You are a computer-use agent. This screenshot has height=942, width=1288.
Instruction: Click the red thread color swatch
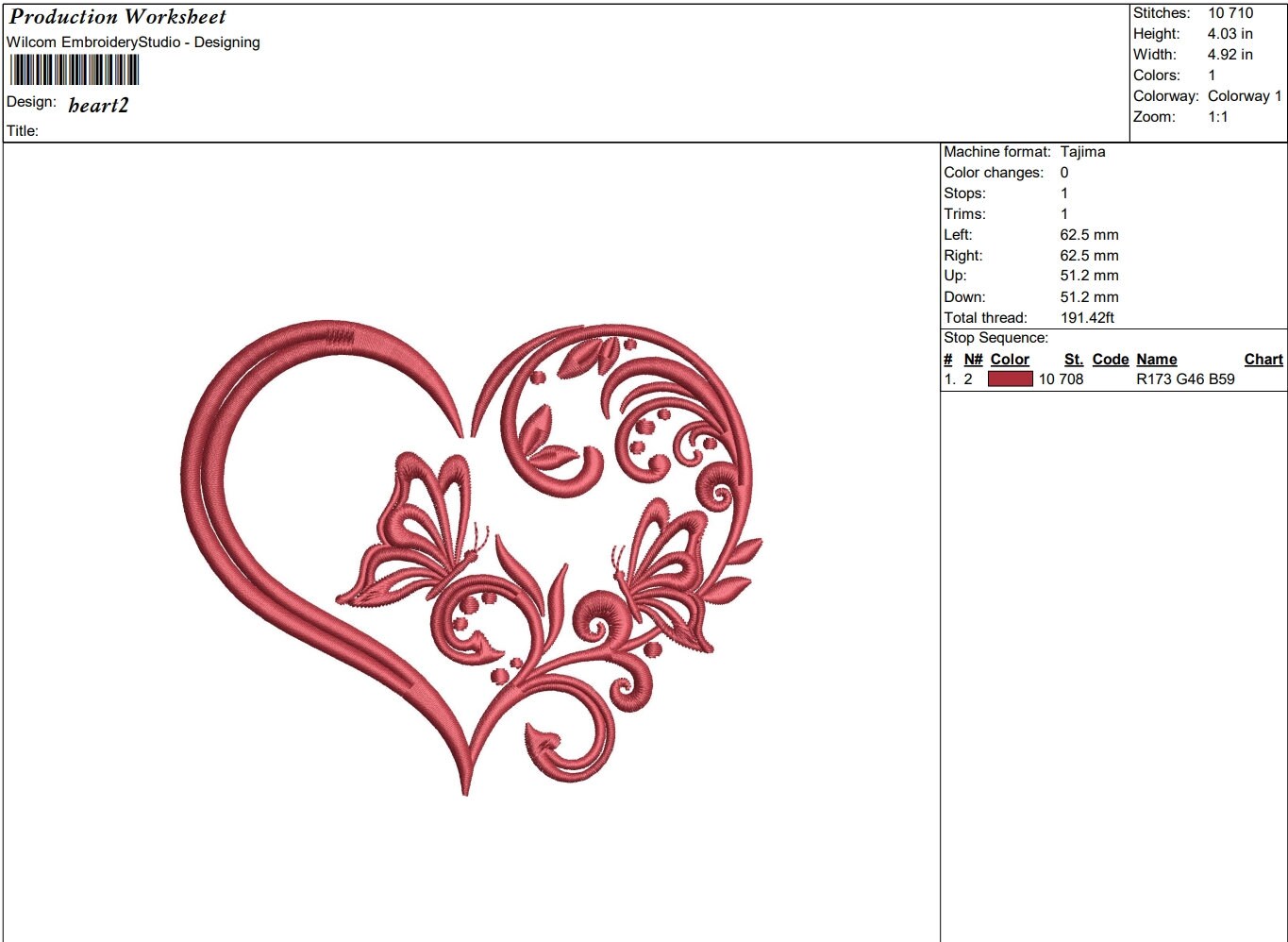pyautogui.click(x=1010, y=379)
